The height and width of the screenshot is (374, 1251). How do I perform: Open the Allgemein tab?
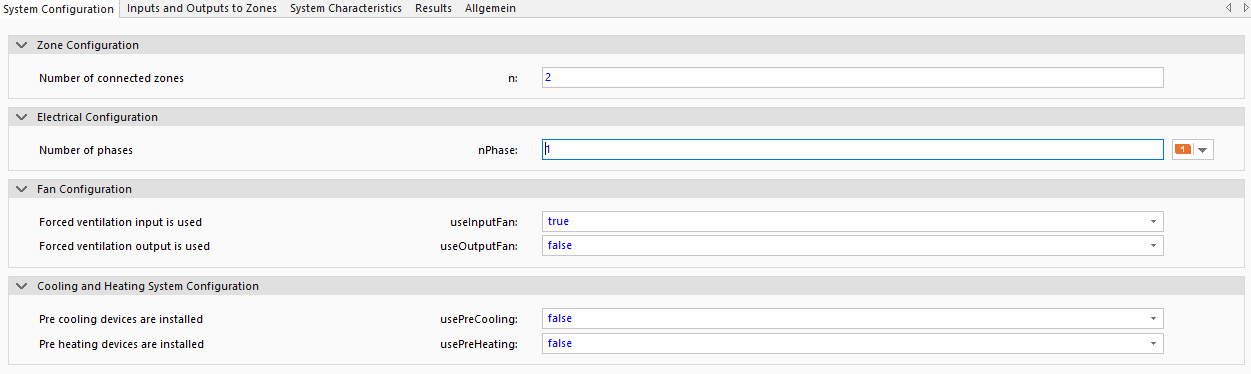(x=490, y=8)
